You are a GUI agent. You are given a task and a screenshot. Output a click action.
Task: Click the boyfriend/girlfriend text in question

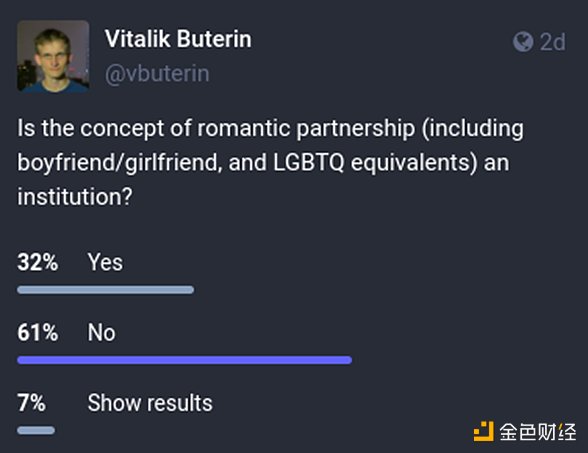[117, 163]
